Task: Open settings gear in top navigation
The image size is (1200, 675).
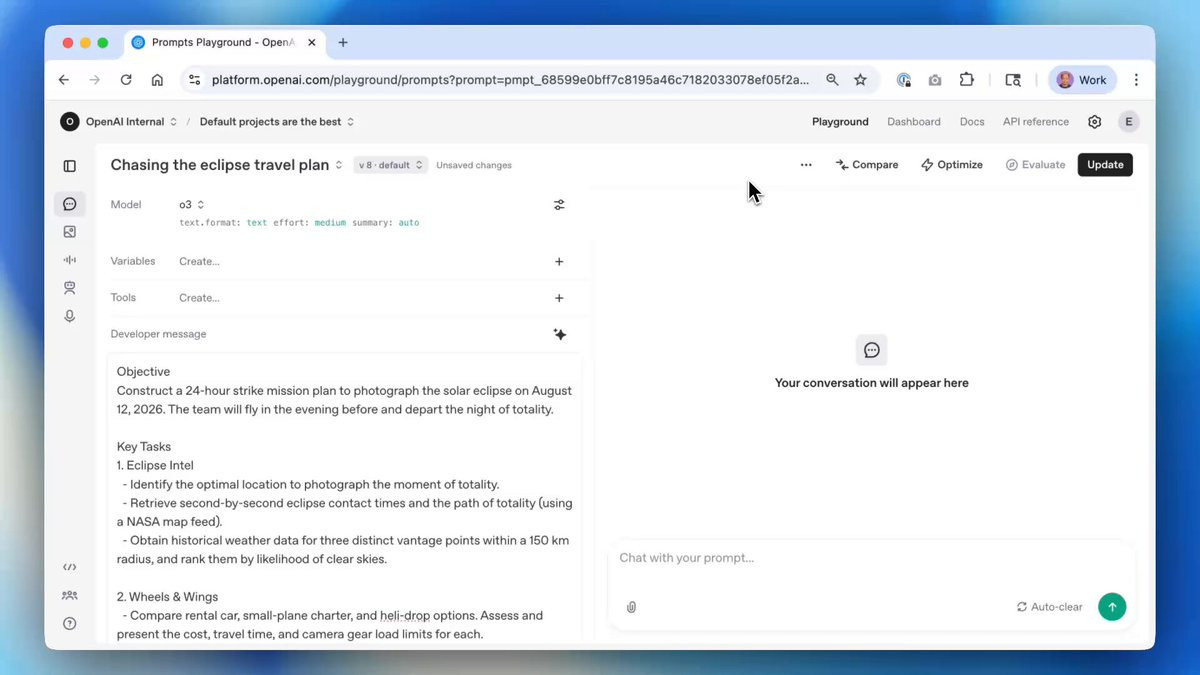Action: [1094, 122]
